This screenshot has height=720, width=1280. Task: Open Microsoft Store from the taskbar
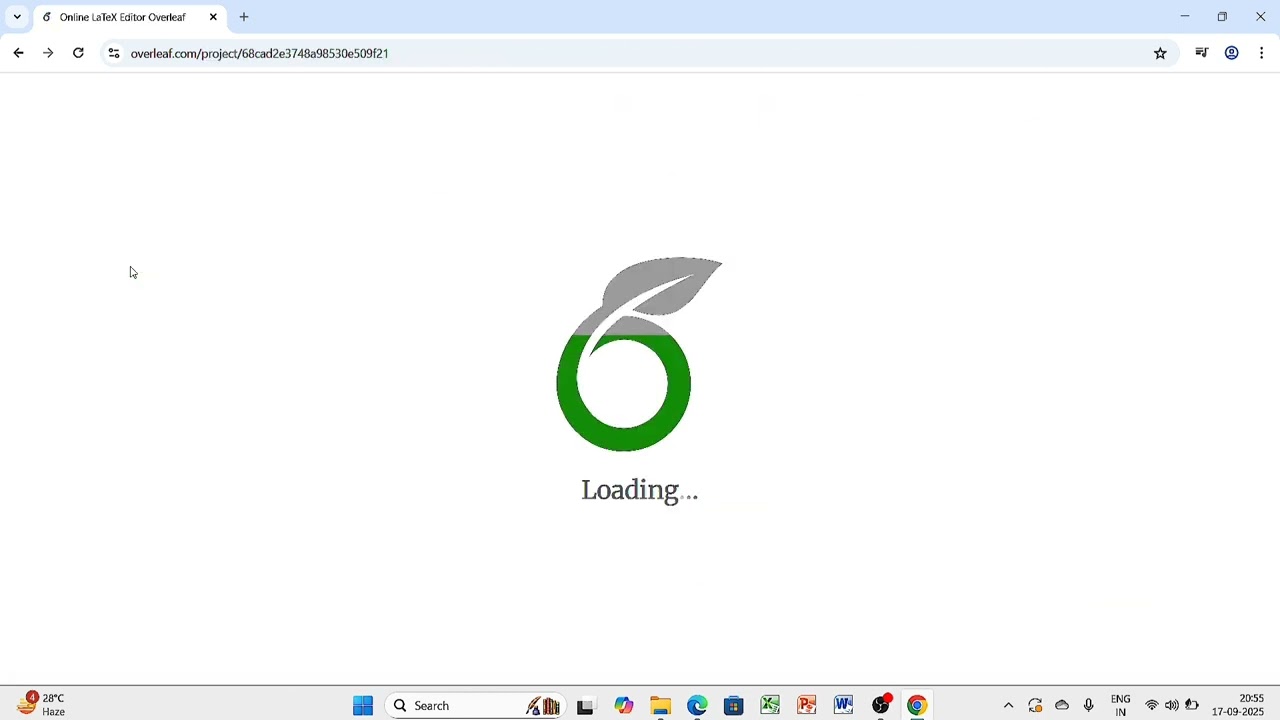(734, 706)
